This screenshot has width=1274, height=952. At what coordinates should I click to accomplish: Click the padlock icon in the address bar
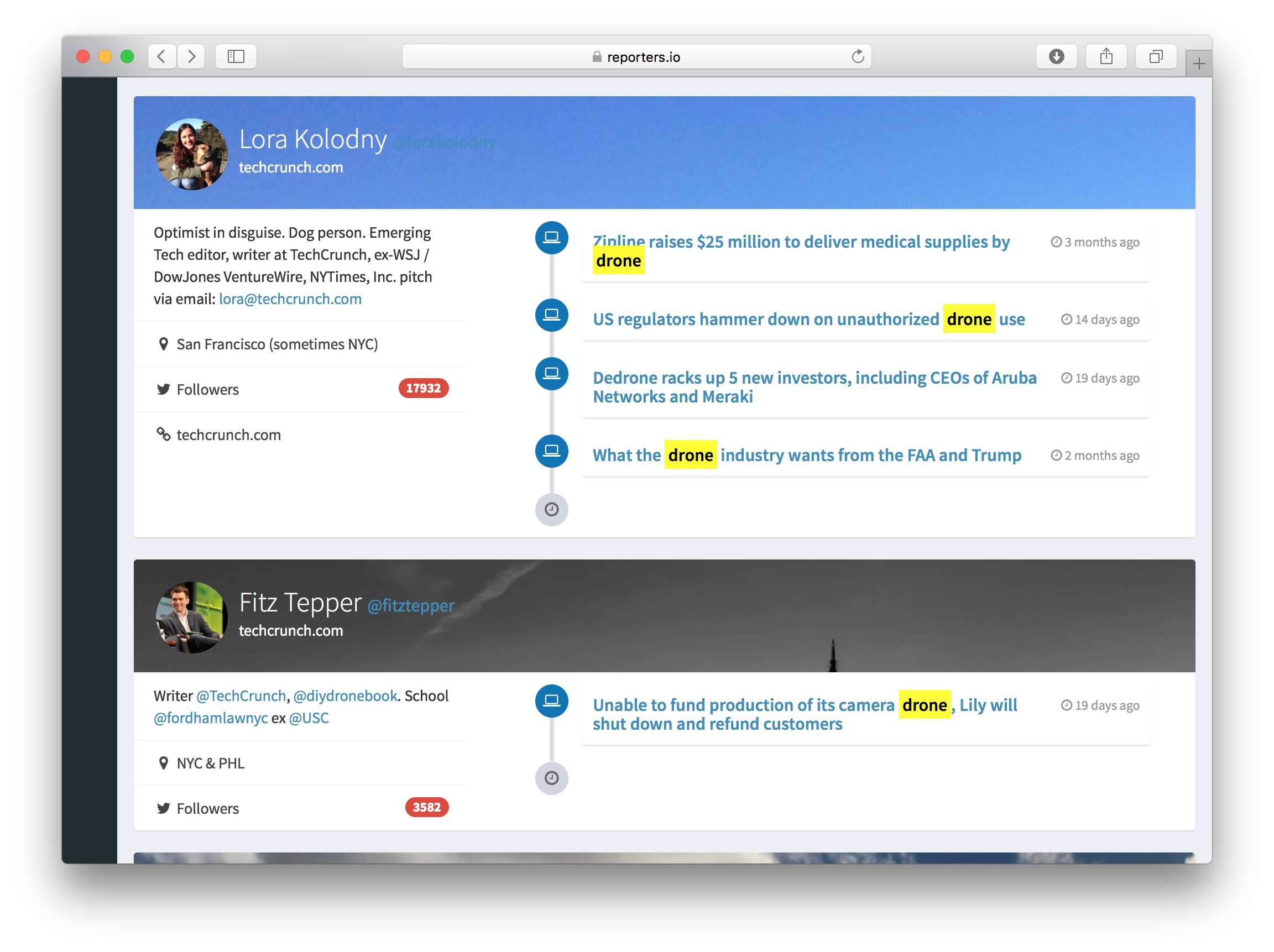tap(597, 56)
